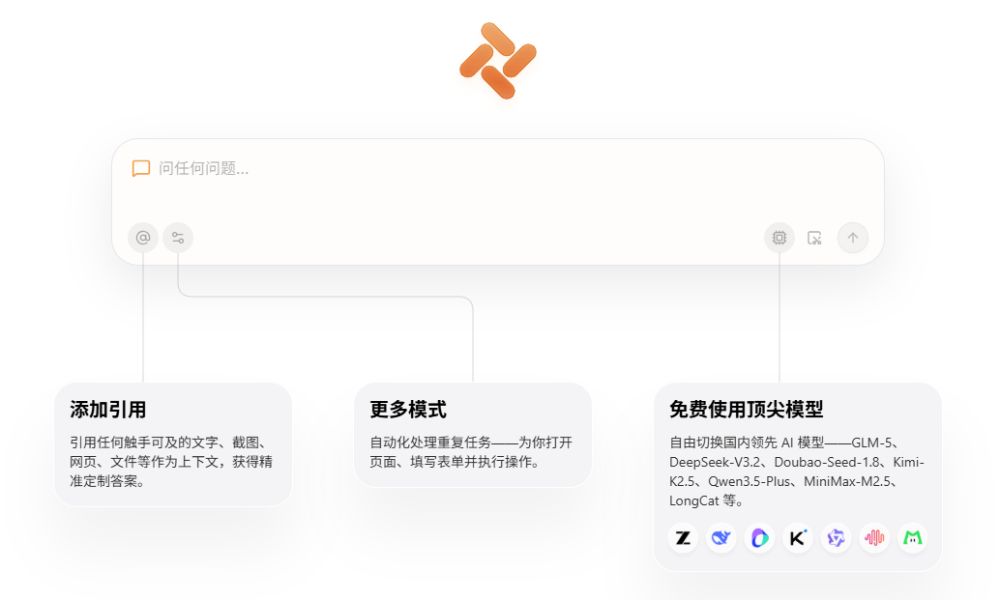Image resolution: width=1000 pixels, height=600 pixels.
Task: Click the orange app logo
Action: 498,61
